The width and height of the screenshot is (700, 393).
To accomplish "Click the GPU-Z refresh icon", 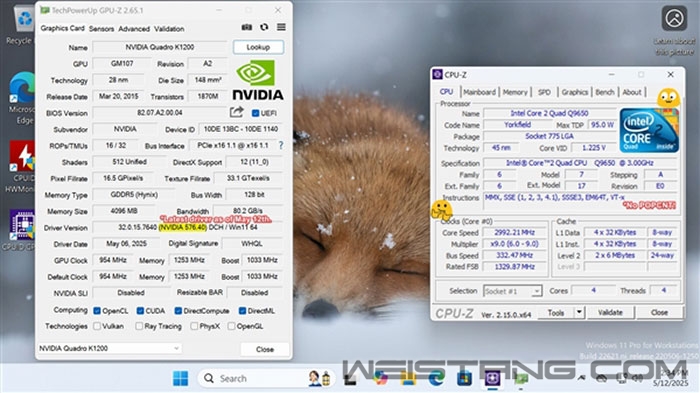I will pos(264,27).
